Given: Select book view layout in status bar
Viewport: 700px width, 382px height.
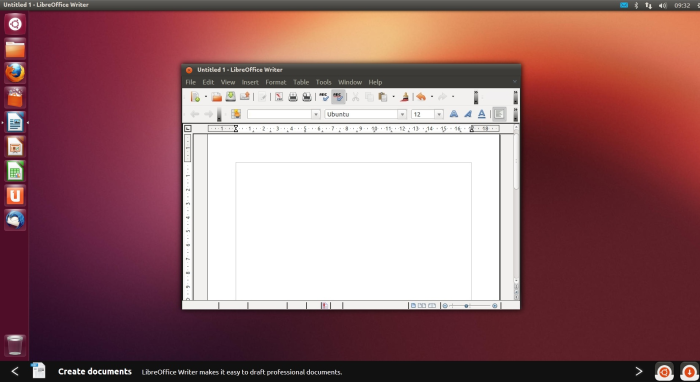Looking at the screenshot, I should 432,306.
